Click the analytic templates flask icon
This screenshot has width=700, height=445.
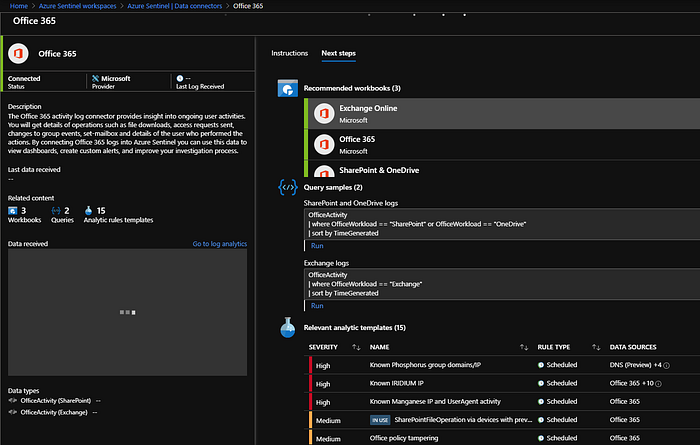(x=288, y=328)
